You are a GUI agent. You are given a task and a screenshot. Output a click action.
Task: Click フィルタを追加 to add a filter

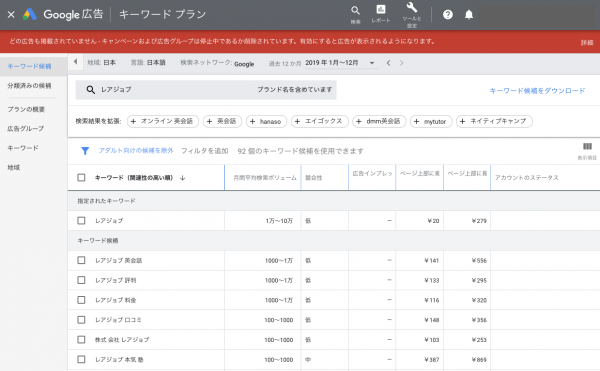tap(204, 151)
